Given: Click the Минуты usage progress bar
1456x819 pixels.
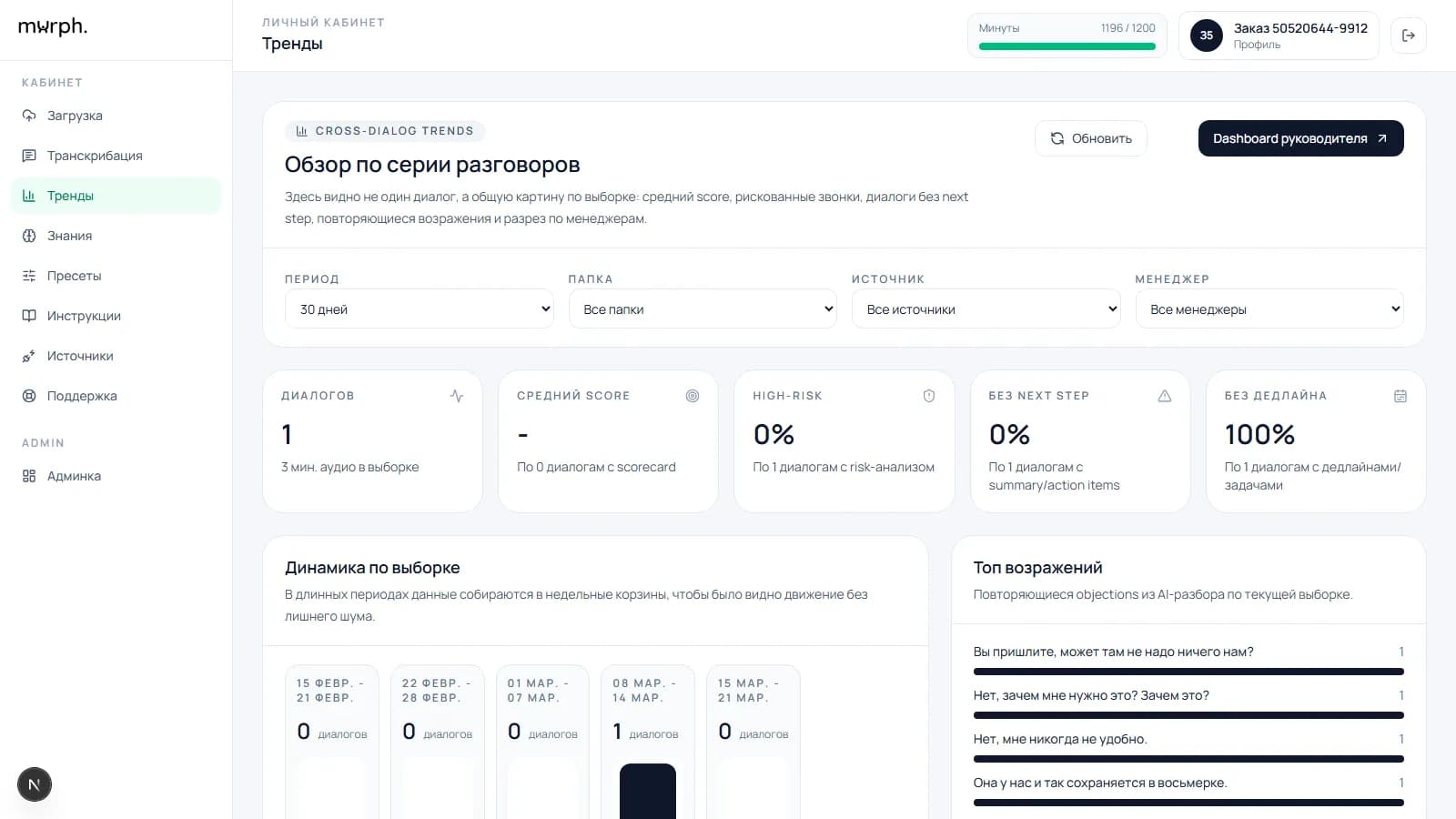Looking at the screenshot, I should click(x=1067, y=46).
